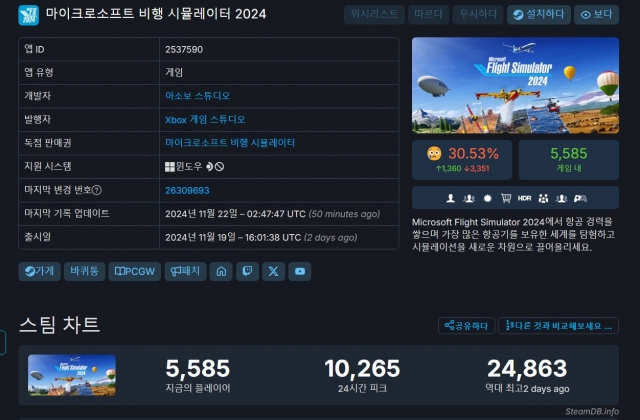Open the 공유하다 share menu
Screen dimensions: 640x420
click(467, 326)
